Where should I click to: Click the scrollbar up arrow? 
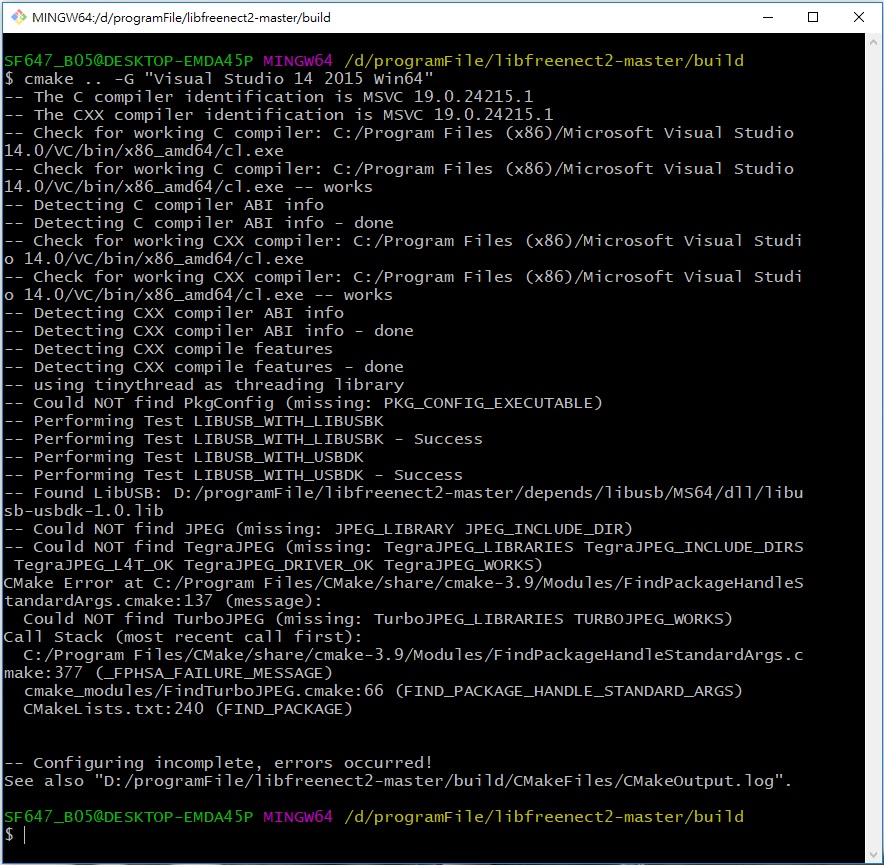click(x=873, y=42)
